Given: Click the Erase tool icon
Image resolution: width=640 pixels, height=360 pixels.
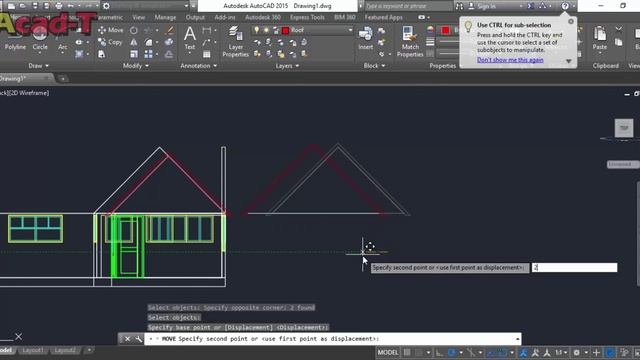Looking at the screenshot, I should tap(170, 30).
